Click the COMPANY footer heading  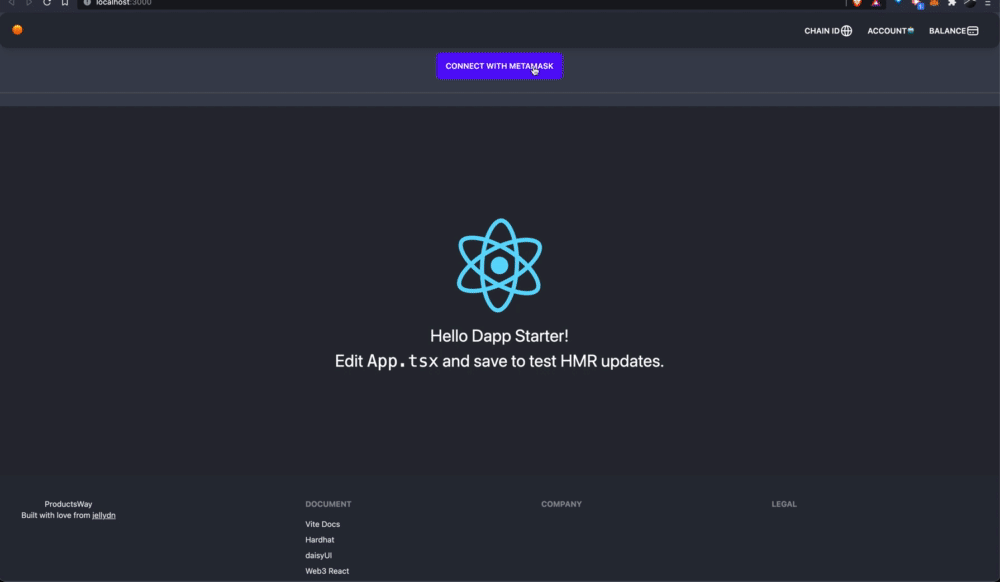point(561,504)
